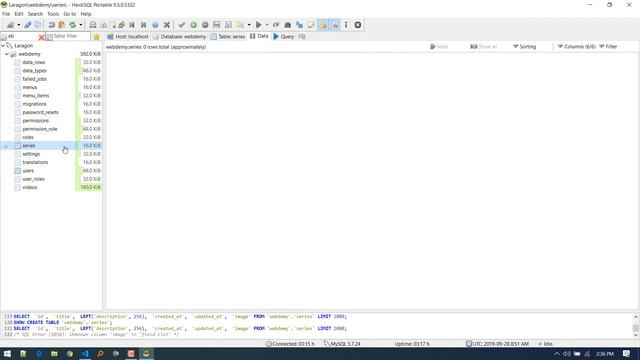
Task: Click the taskbar clock 2:36 PM
Action: click(604, 354)
